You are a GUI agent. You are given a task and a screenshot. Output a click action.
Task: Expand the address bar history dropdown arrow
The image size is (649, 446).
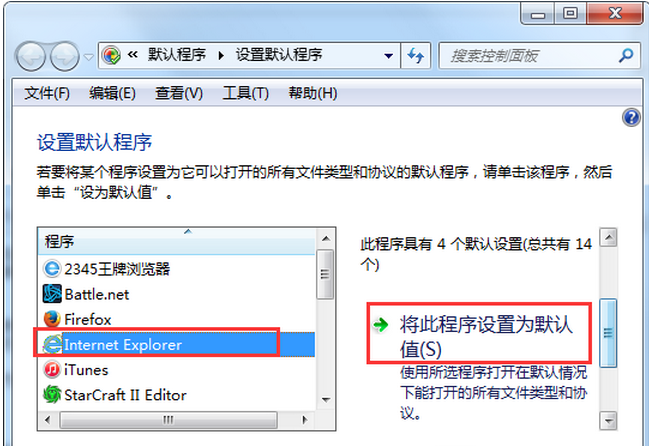[388, 55]
